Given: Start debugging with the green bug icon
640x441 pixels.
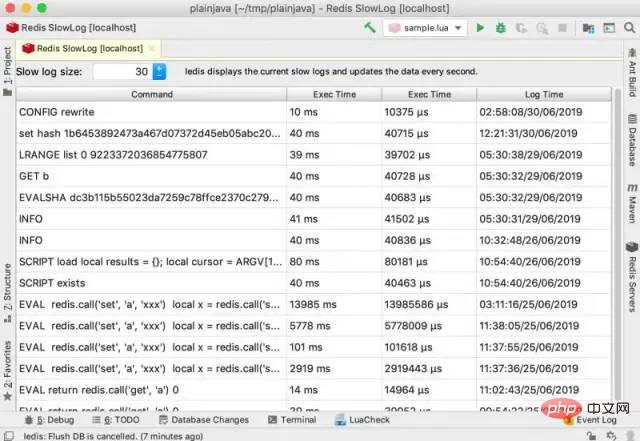Looking at the screenshot, I should click(x=500, y=28).
